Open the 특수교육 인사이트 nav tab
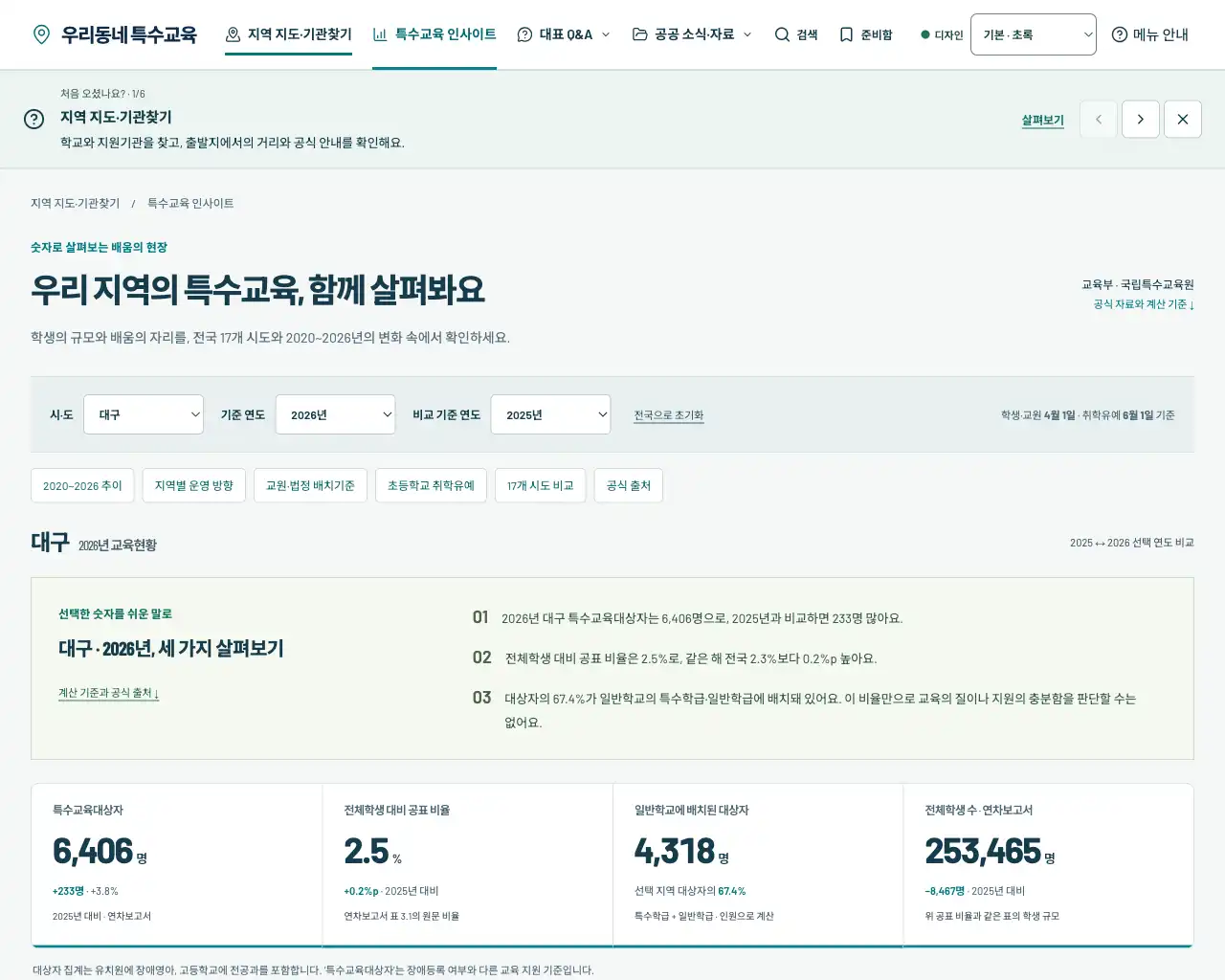Image resolution: width=1225 pixels, height=980 pixels. 434,34
